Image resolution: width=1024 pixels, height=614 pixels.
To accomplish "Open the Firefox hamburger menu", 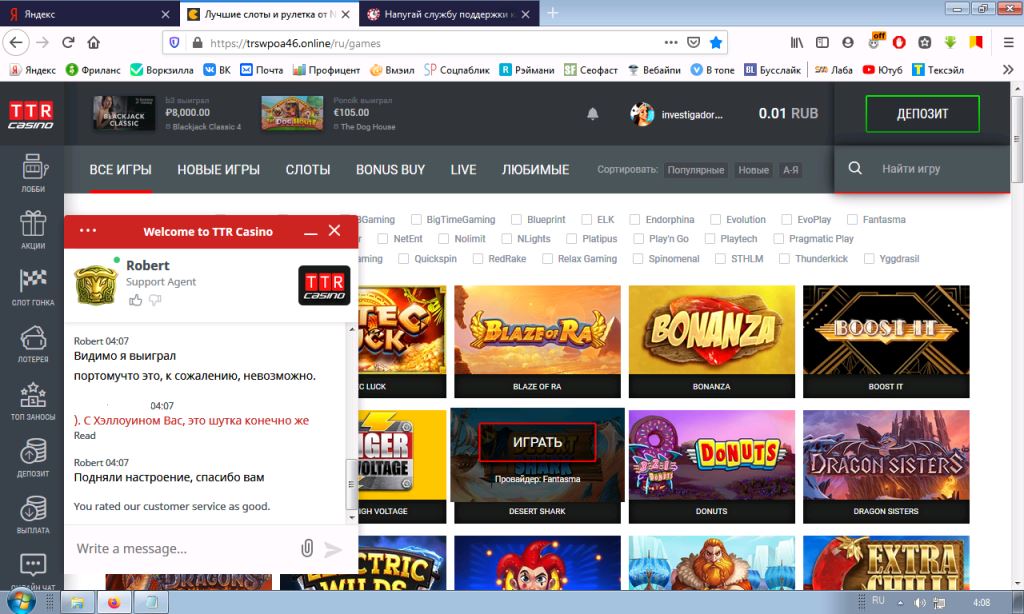I will 1008,42.
